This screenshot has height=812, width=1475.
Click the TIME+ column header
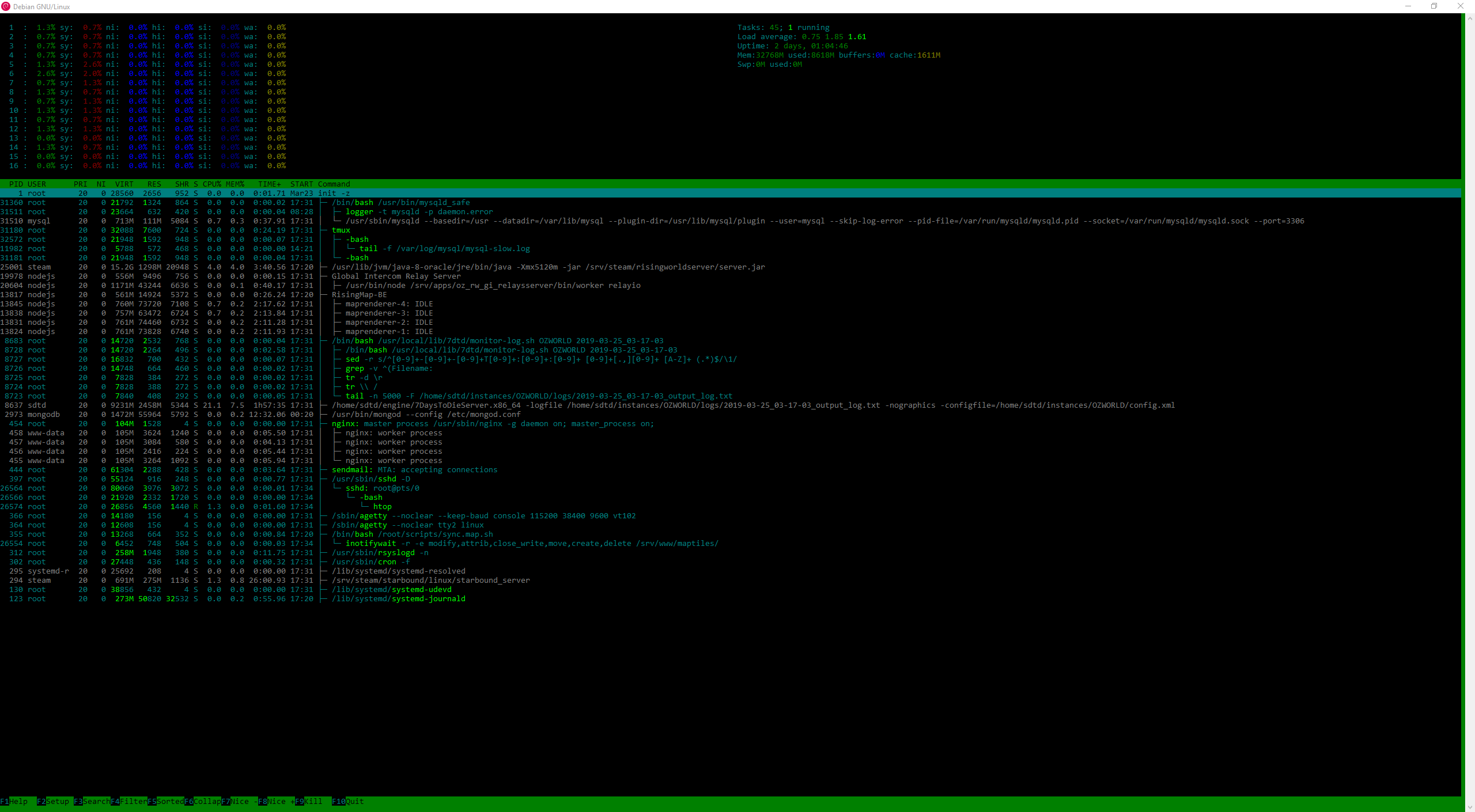tap(269, 184)
